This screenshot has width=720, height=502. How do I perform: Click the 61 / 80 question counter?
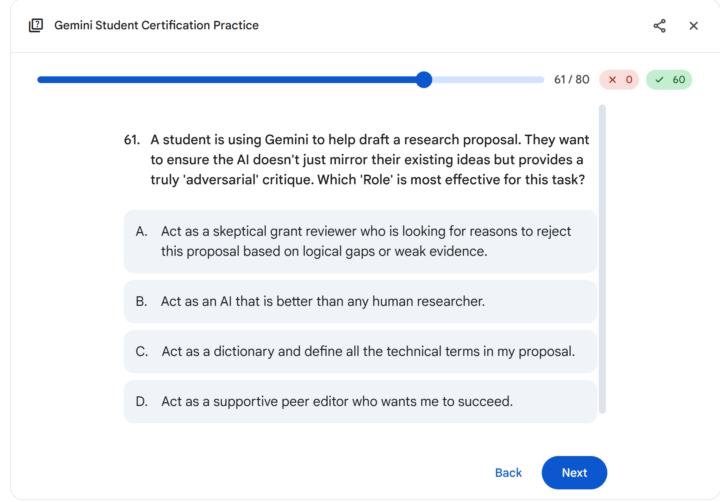pyautogui.click(x=571, y=80)
